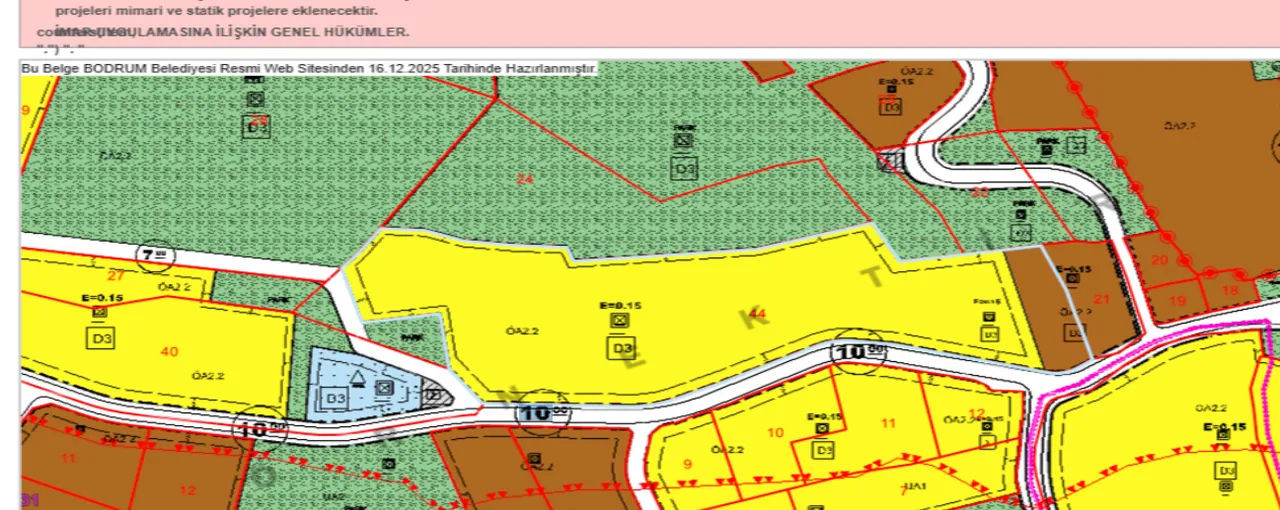
Task: Select the triangle symbol in the blue zone
Action: [357, 378]
